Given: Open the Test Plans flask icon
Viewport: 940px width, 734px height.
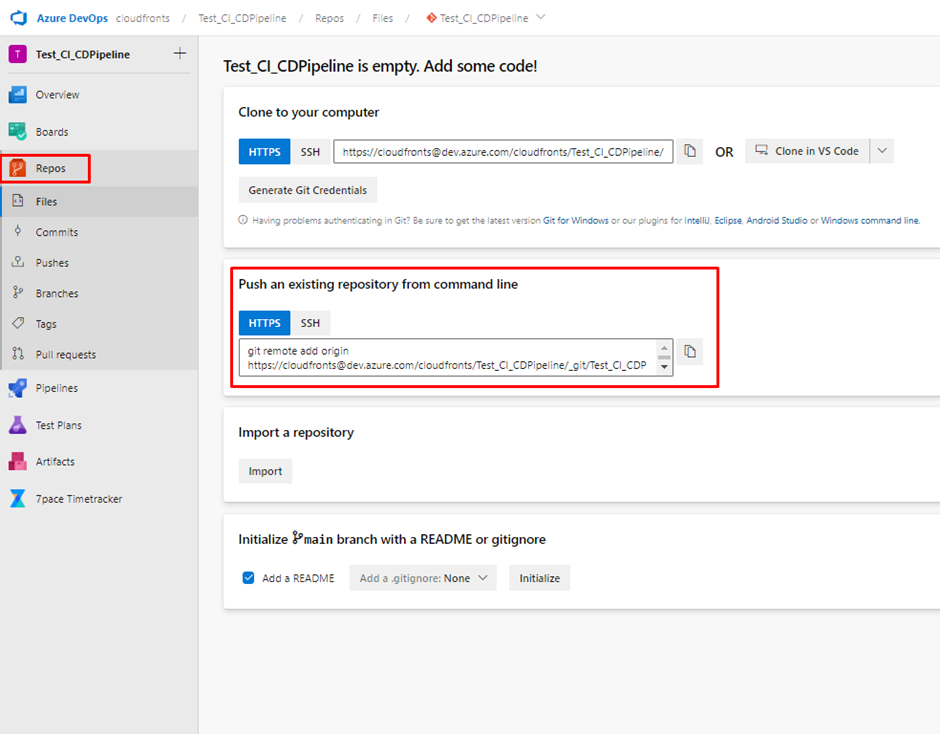Looking at the screenshot, I should pyautogui.click(x=17, y=425).
